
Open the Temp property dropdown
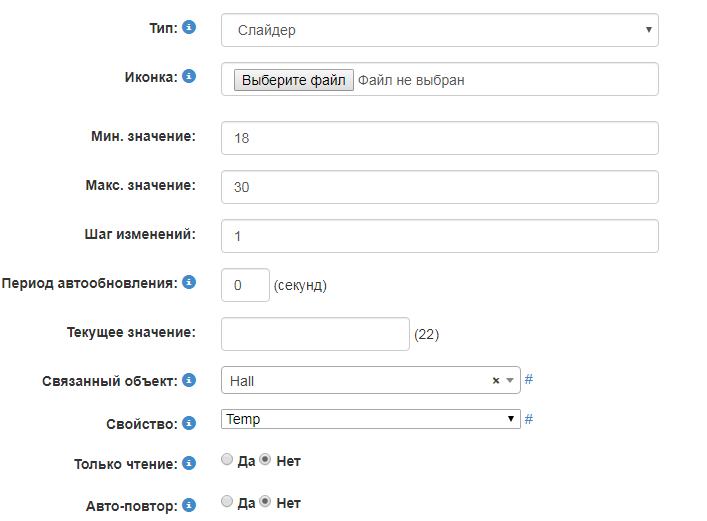point(370,419)
